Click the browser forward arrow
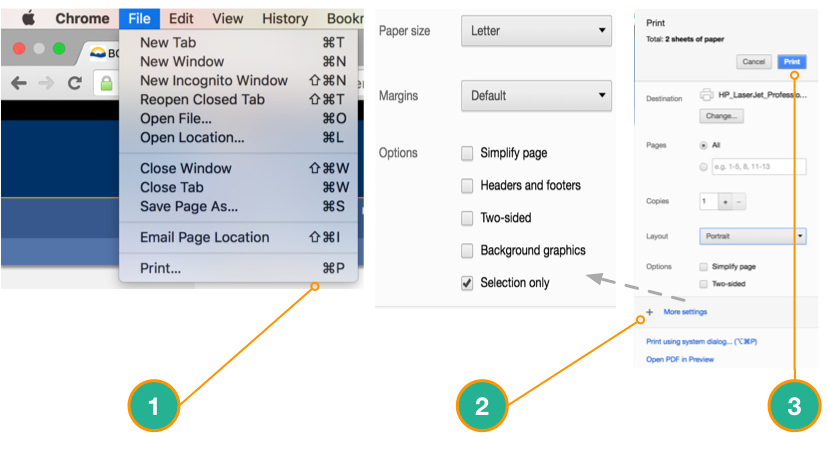The height and width of the screenshot is (450, 827). [x=46, y=83]
